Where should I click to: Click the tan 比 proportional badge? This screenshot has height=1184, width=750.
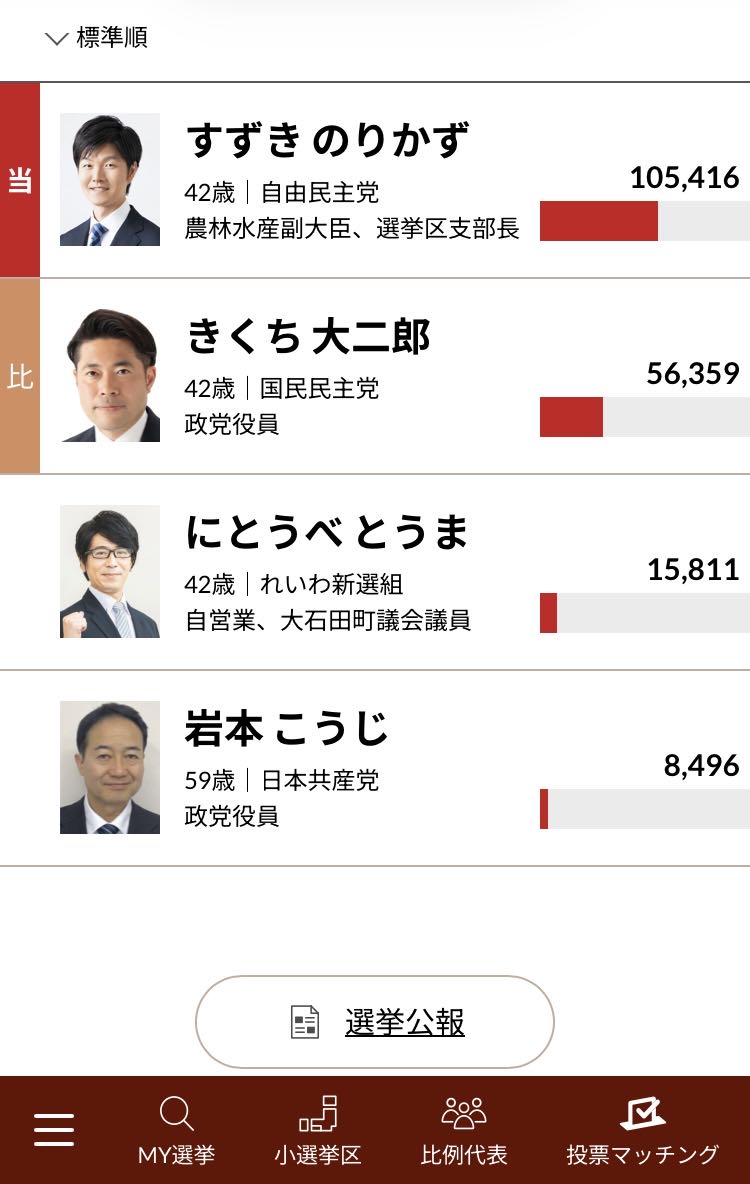tap(20, 377)
